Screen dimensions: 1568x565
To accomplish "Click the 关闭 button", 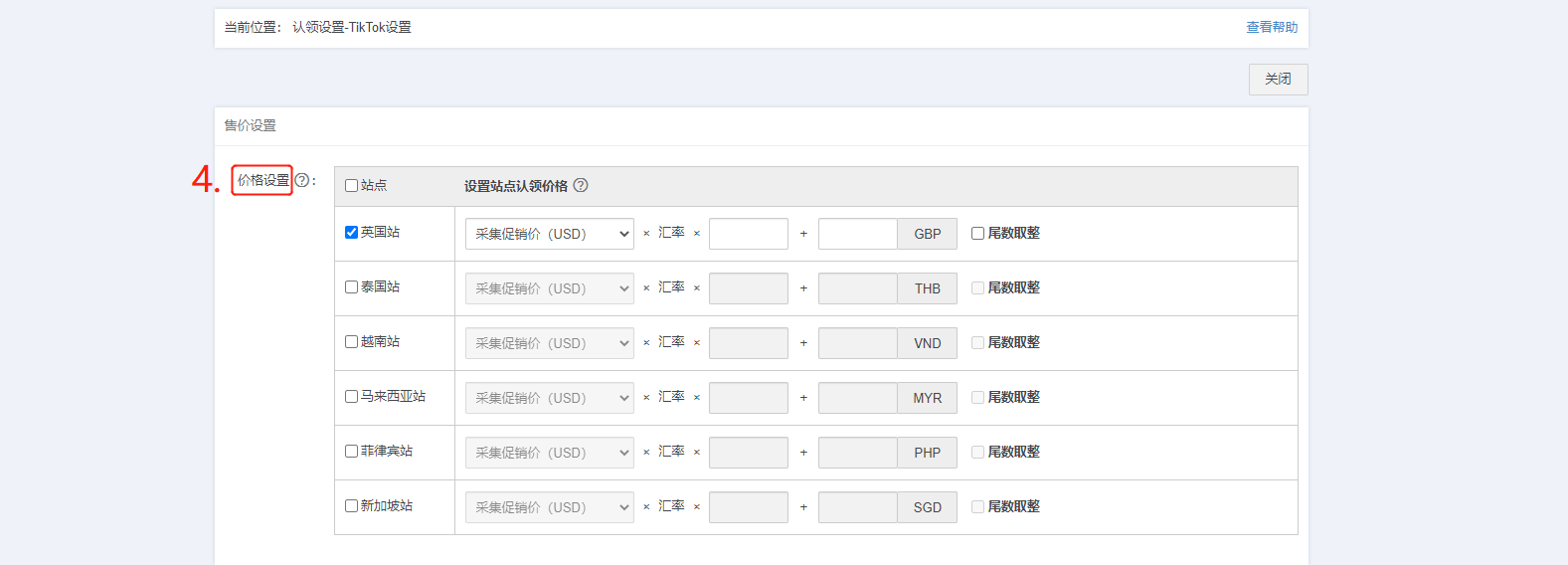I will [x=1279, y=80].
